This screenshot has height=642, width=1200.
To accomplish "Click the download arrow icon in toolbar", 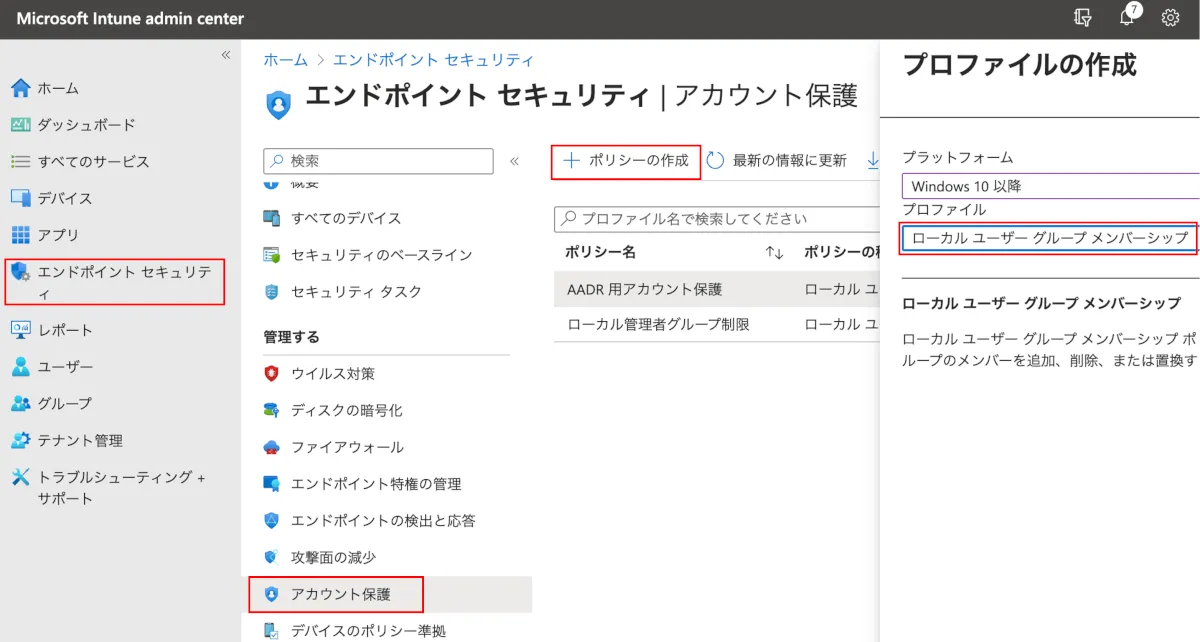I will [x=873, y=160].
